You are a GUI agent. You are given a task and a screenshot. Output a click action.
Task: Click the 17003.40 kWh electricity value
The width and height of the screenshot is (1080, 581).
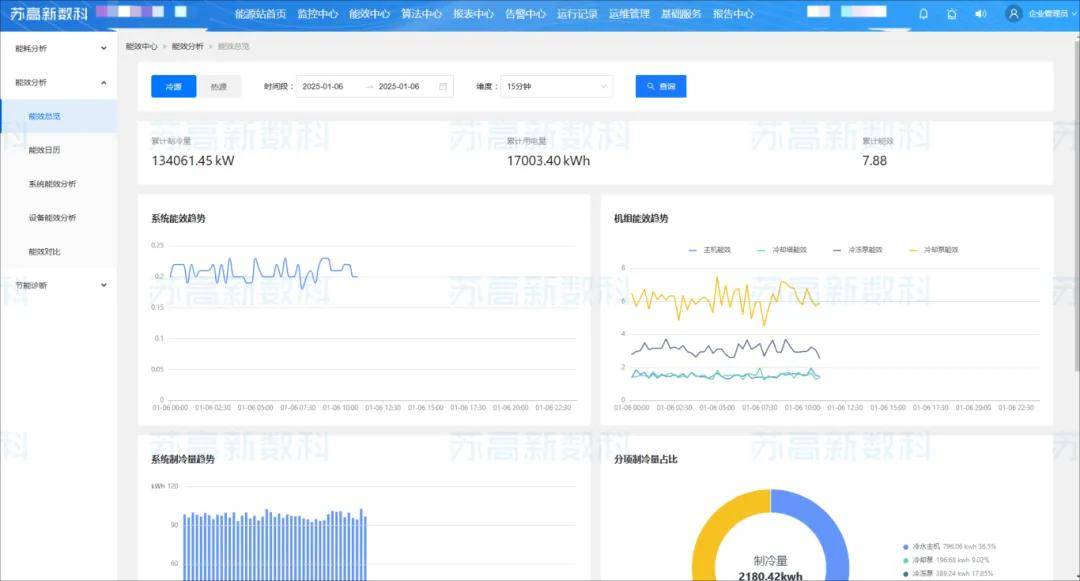click(x=548, y=161)
